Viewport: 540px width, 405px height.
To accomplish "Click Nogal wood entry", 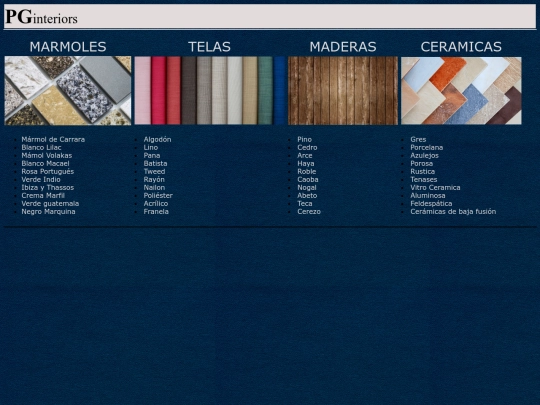I will [x=307, y=187].
